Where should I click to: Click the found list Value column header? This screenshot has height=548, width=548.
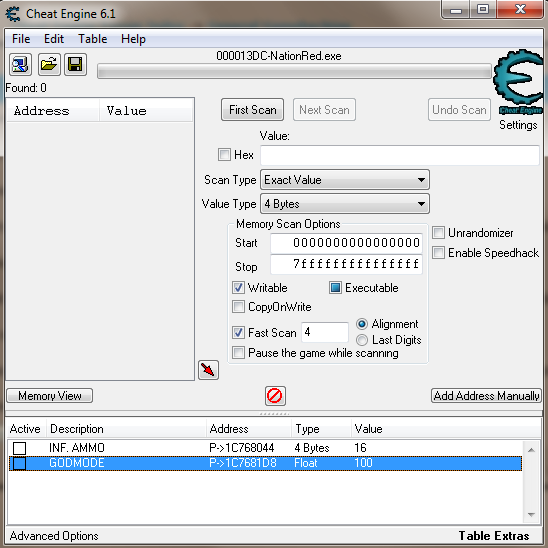click(146, 111)
